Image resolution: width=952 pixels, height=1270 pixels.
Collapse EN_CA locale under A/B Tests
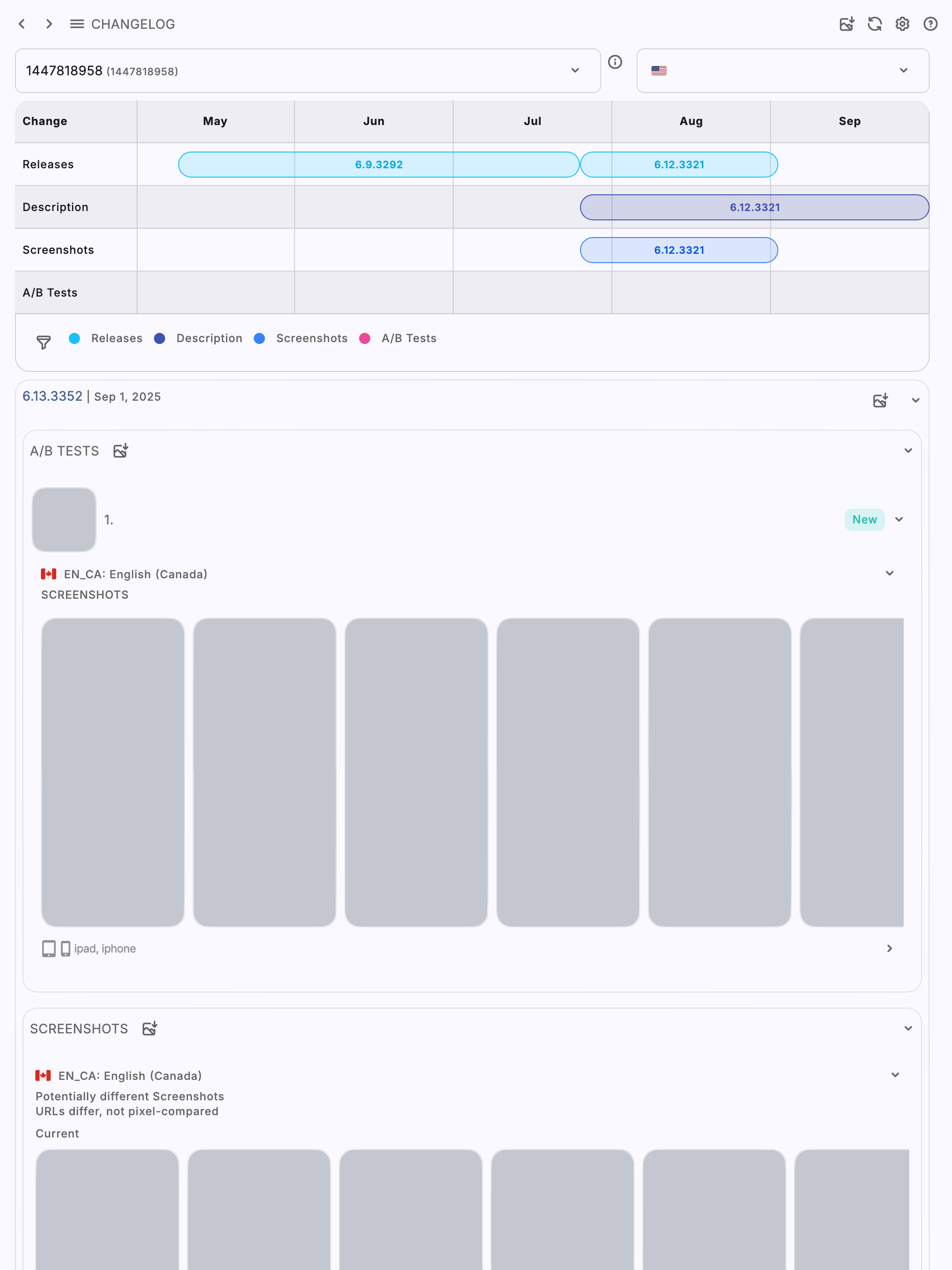(x=889, y=574)
